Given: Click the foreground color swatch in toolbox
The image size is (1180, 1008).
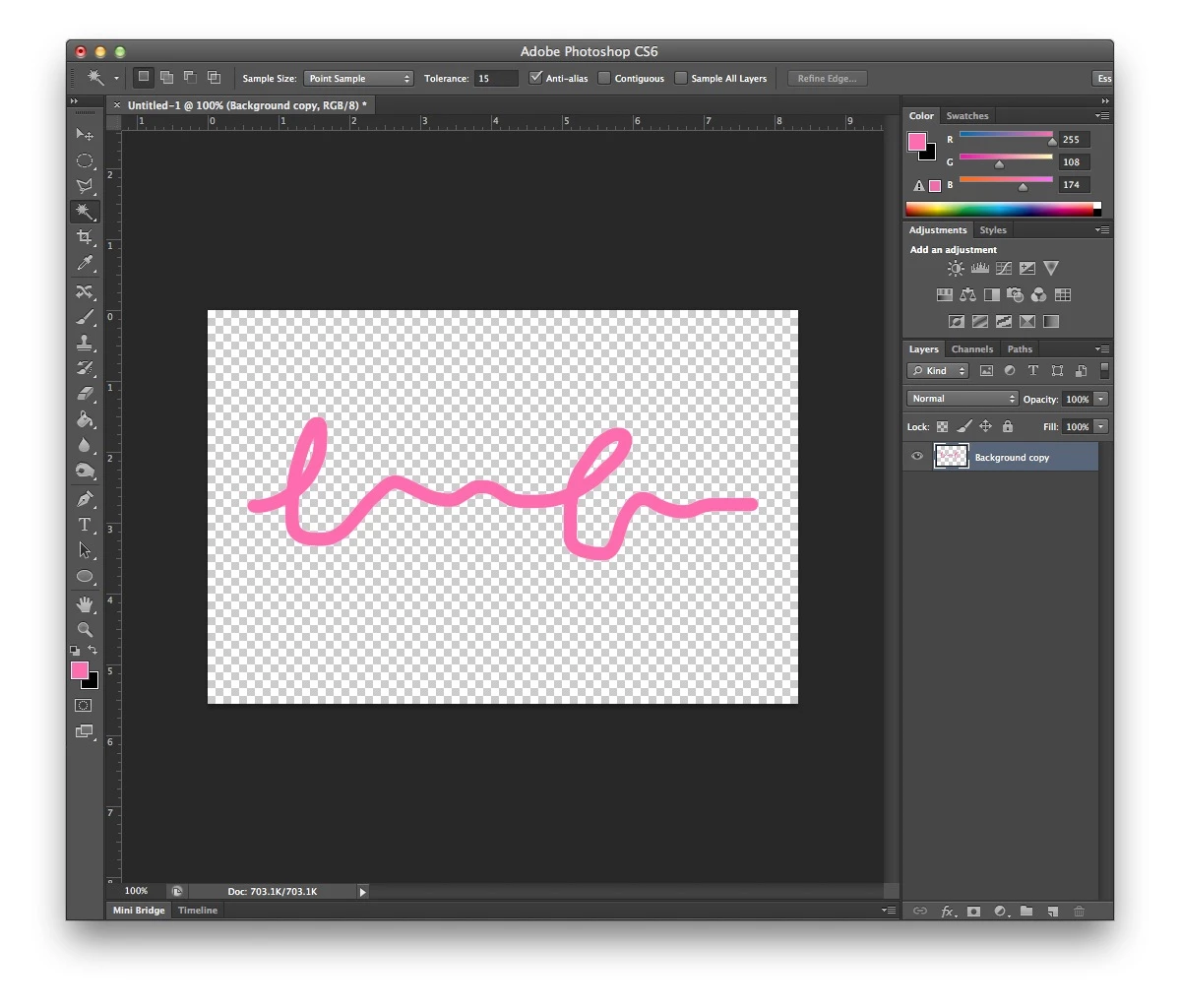Looking at the screenshot, I should pos(79,670).
